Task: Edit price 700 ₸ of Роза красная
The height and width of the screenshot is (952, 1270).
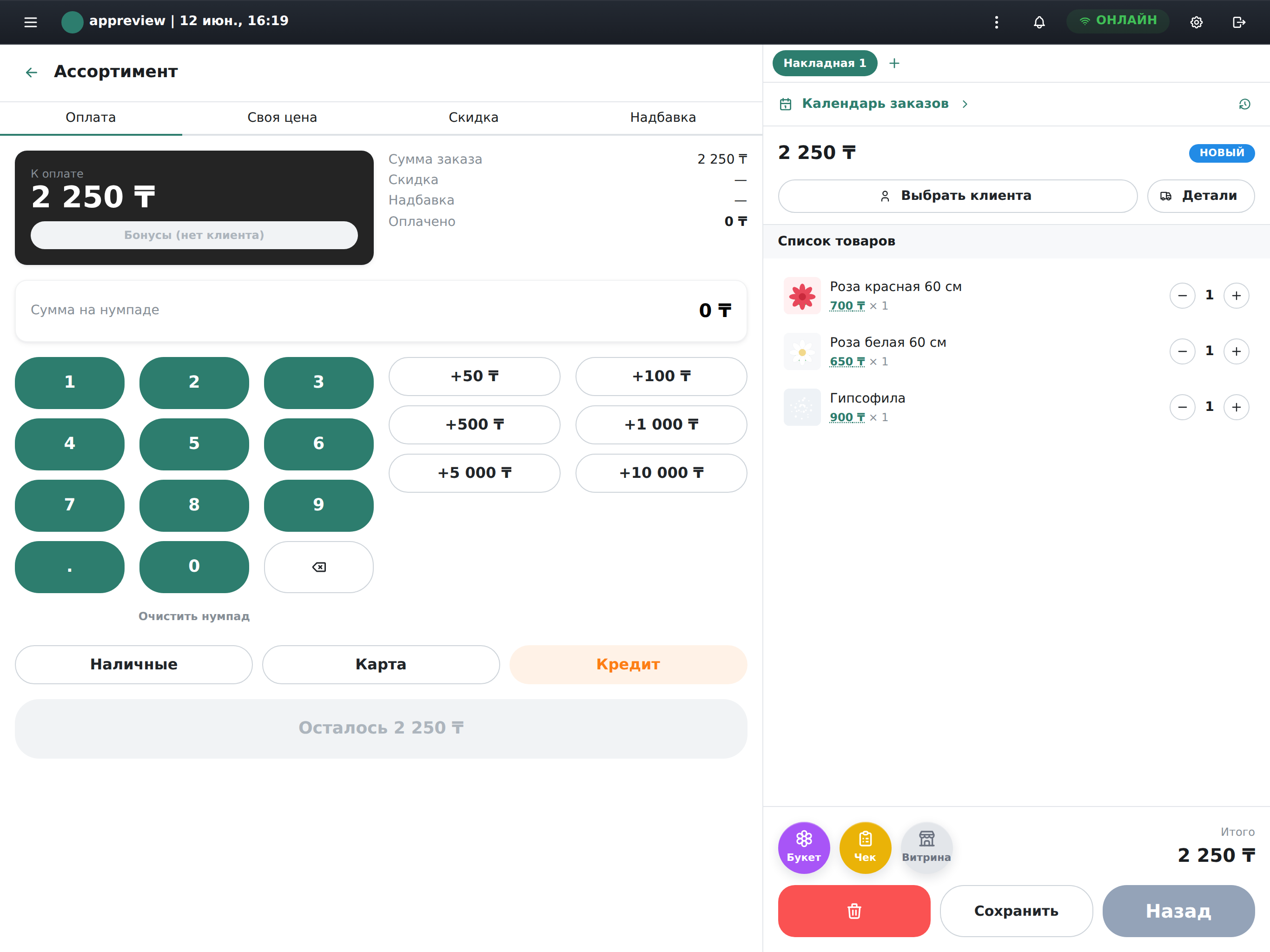Action: click(847, 306)
